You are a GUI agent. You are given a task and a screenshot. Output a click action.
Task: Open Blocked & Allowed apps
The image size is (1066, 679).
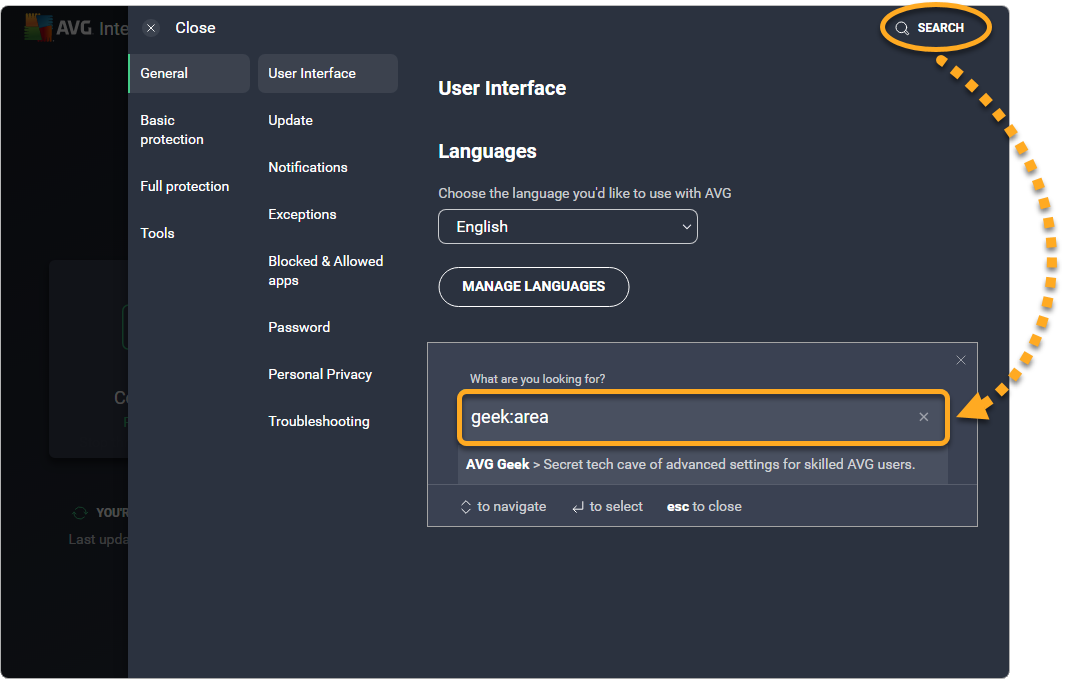[325, 271]
